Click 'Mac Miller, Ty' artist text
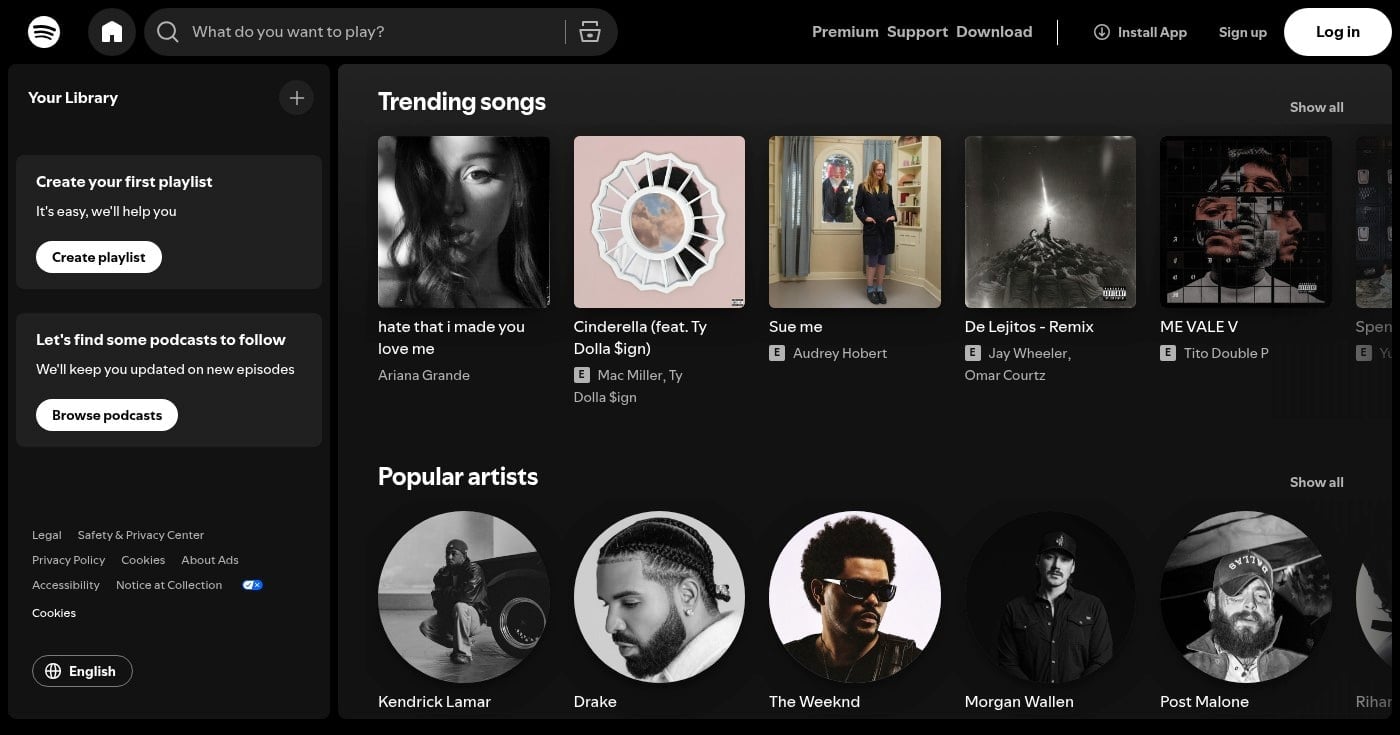The width and height of the screenshot is (1400, 735). [640, 375]
